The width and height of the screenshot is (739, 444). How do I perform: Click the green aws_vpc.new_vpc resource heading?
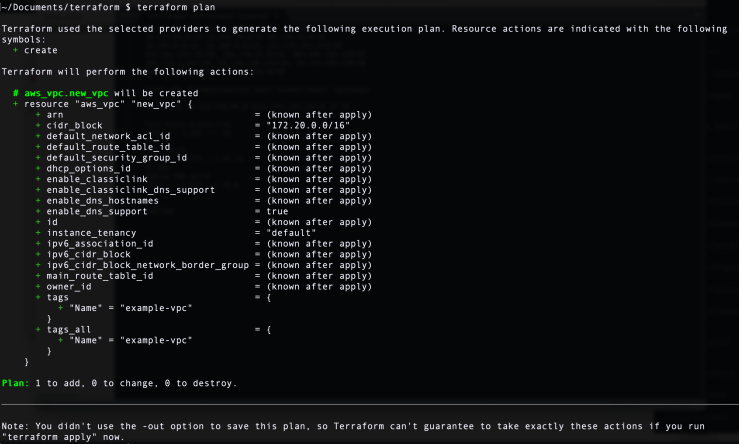click(66, 93)
